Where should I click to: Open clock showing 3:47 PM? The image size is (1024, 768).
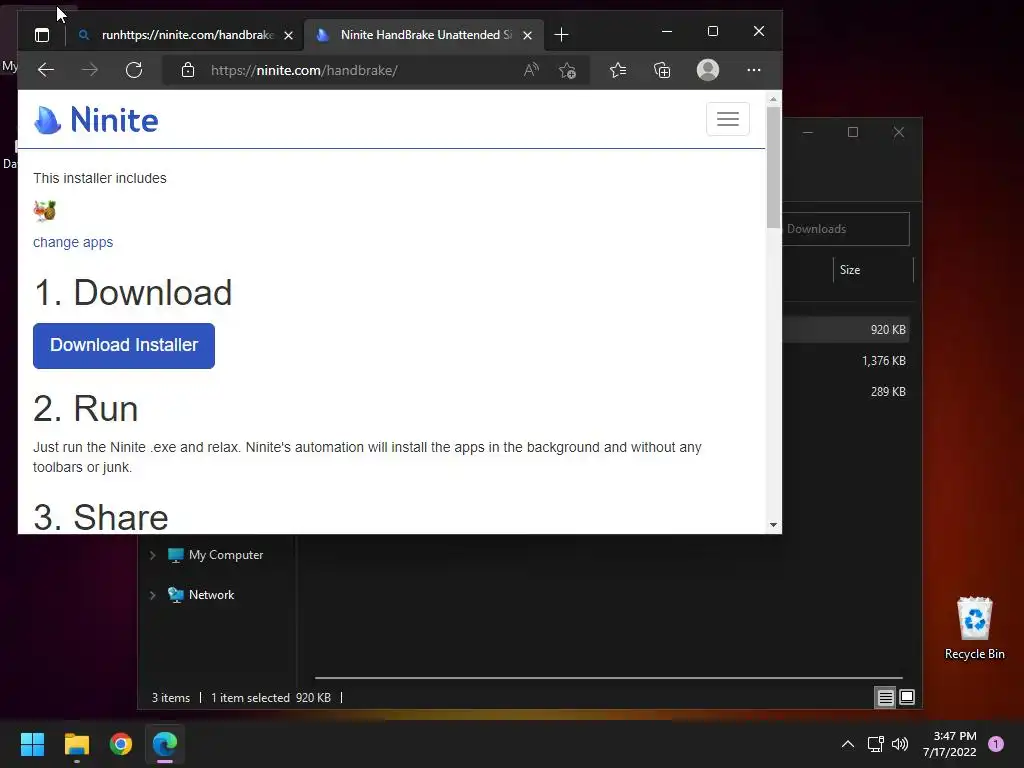click(950, 744)
